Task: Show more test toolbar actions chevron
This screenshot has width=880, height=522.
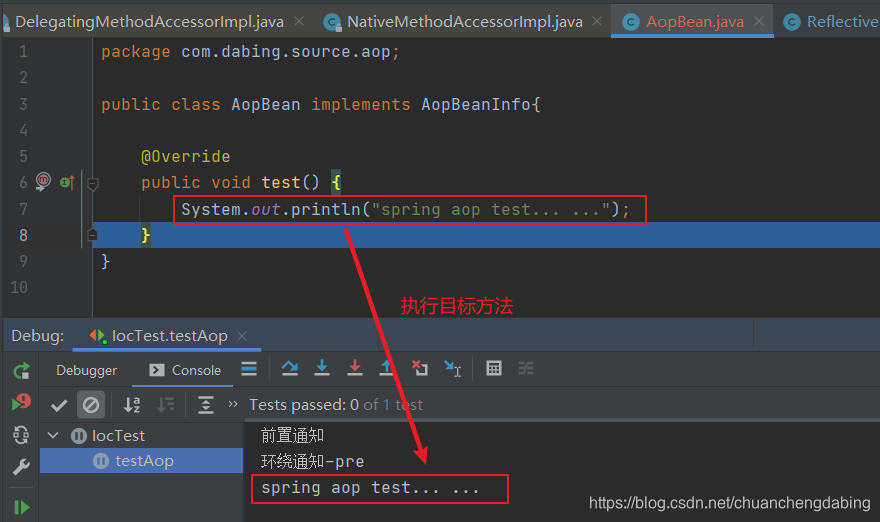Action: coord(233,404)
